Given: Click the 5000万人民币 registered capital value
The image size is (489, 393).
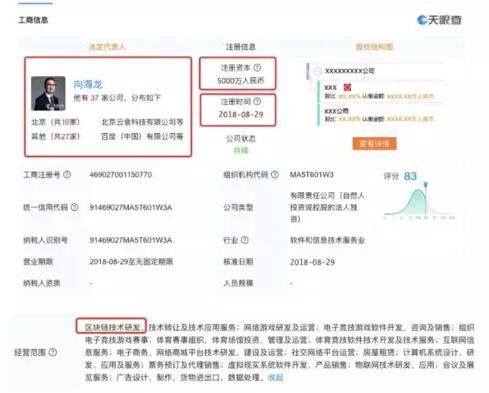Looking at the screenshot, I should pyautogui.click(x=240, y=81).
